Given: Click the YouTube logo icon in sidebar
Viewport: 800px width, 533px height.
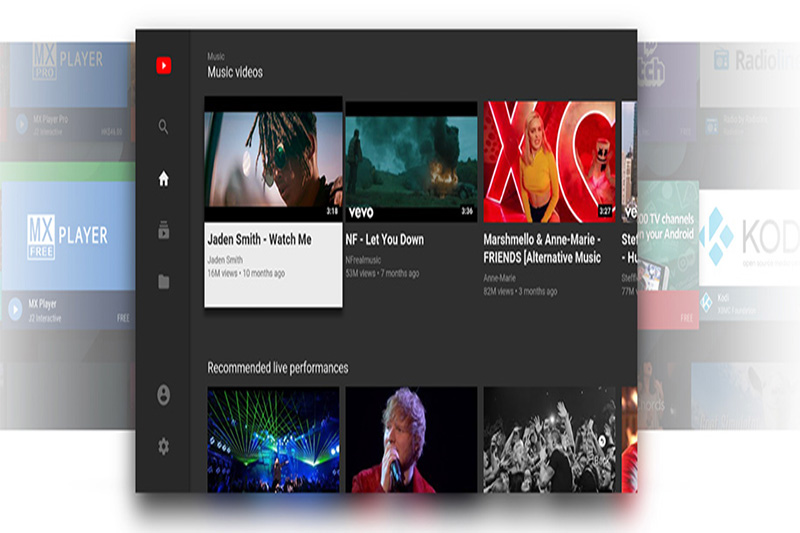Looking at the screenshot, I should [164, 66].
